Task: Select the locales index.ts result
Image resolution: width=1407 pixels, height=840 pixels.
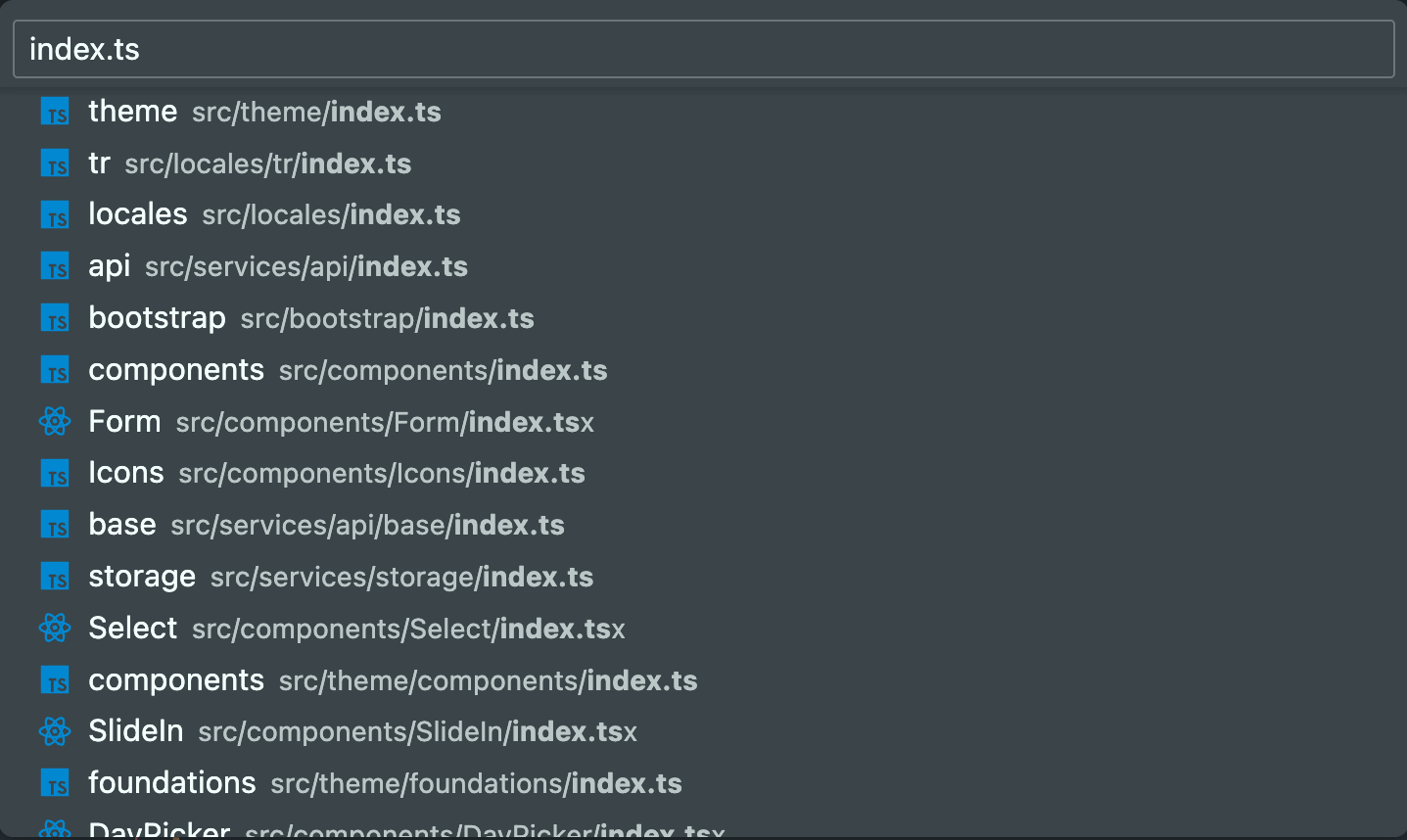Action: coord(274,215)
